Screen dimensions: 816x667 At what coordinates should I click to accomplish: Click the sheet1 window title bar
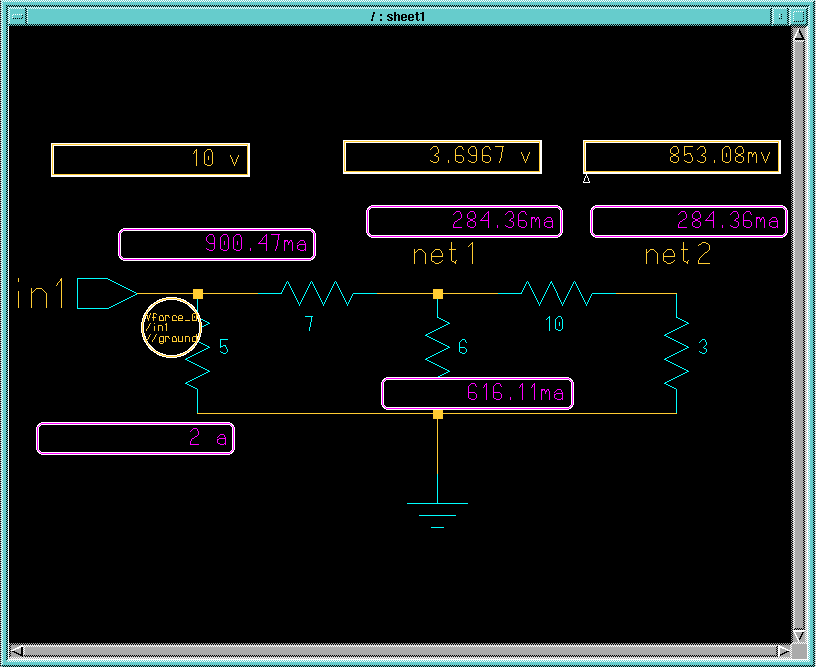[x=399, y=17]
